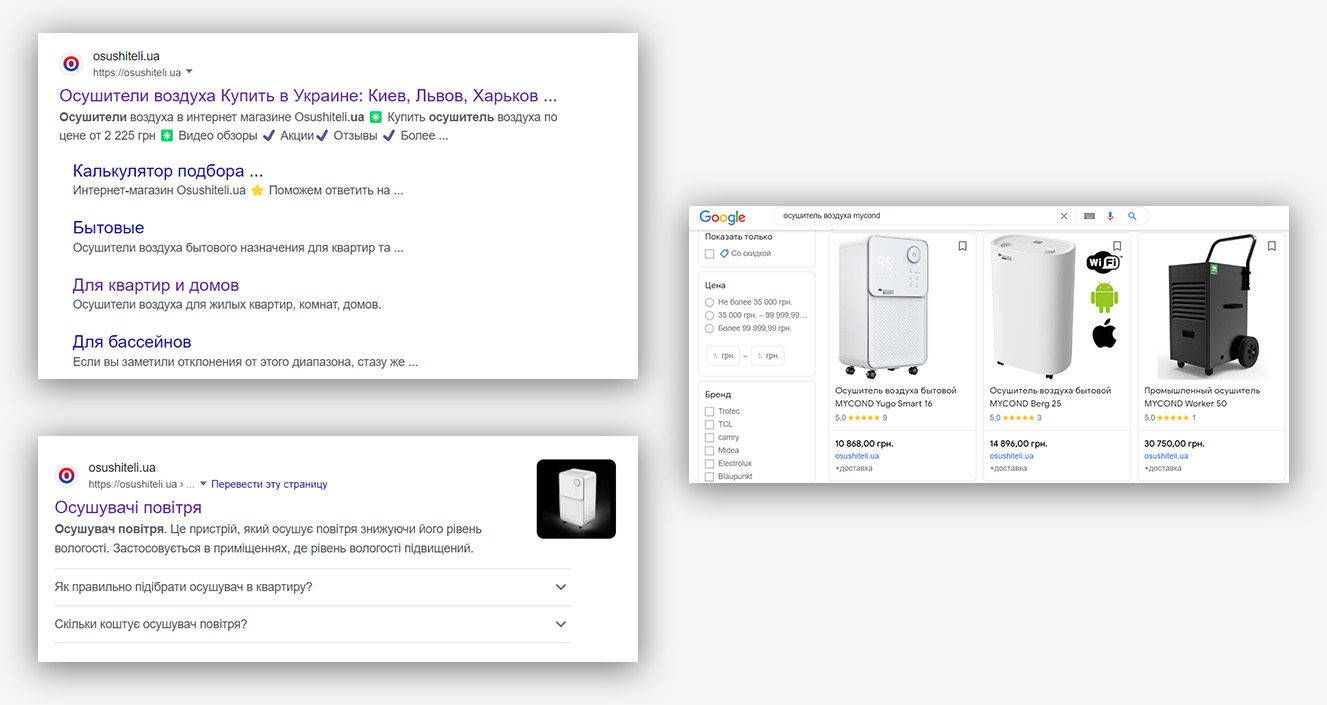This screenshot has width=1327, height=705.
Task: Click the Wi-Fi logo on Berg 25 image
Action: click(1103, 263)
